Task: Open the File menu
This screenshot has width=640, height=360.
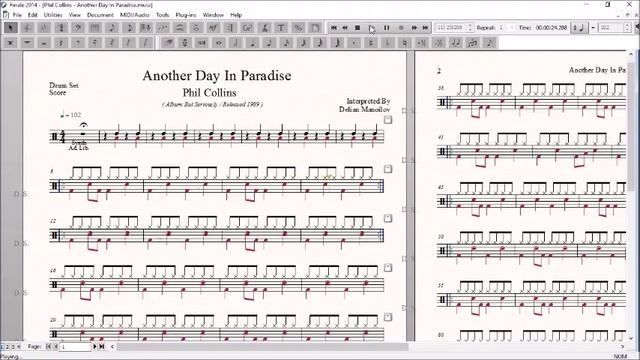Action: tap(17, 15)
